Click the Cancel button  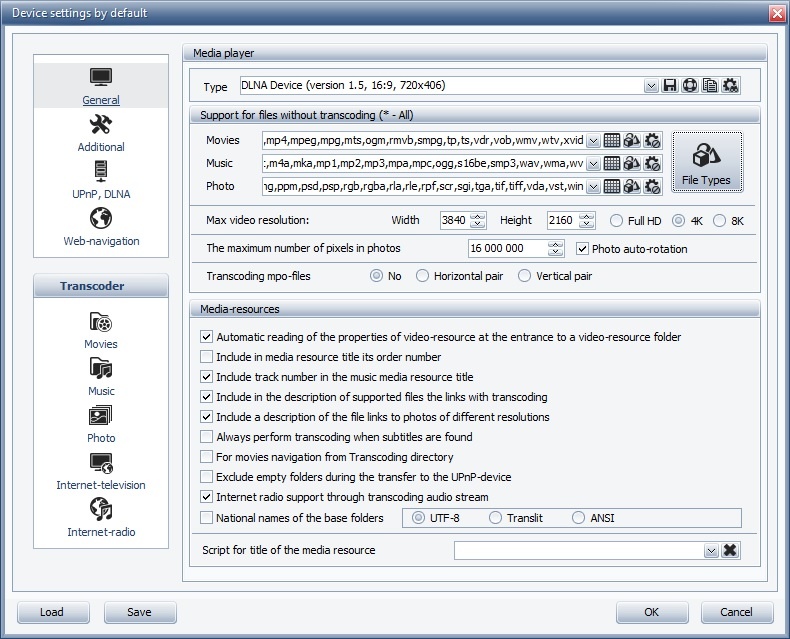[x=737, y=612]
